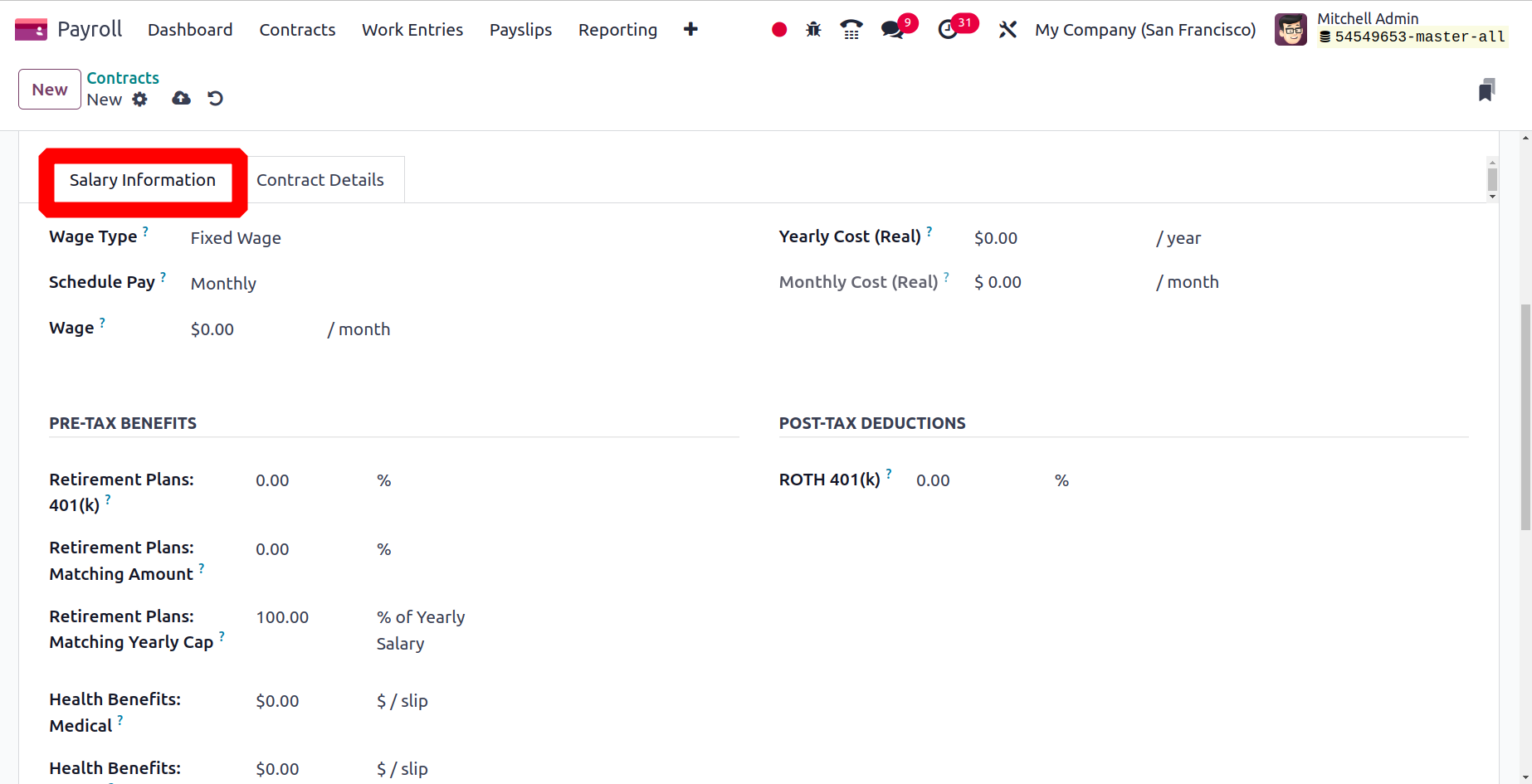Click the Wage amount input field

pos(252,329)
